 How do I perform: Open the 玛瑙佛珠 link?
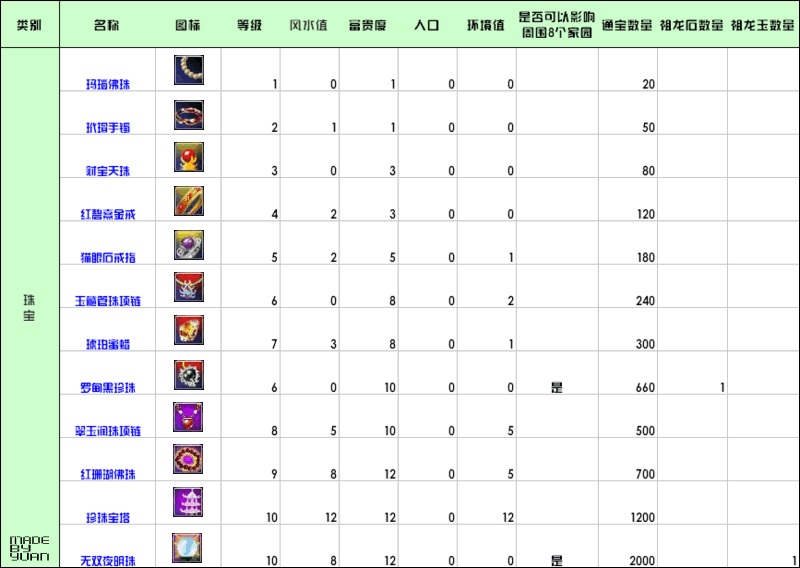(x=108, y=84)
